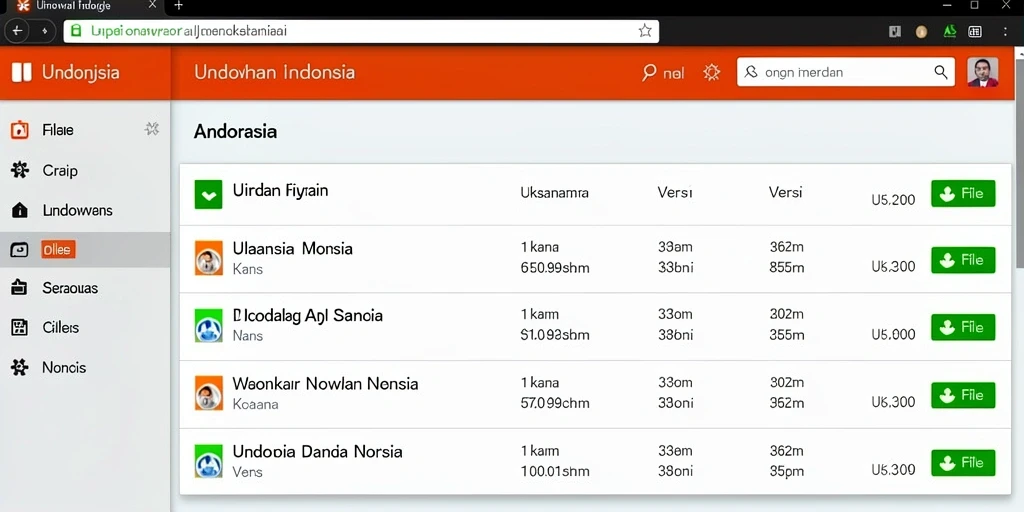
Task: Click the magnifier in the header search box
Action: [x=940, y=72]
